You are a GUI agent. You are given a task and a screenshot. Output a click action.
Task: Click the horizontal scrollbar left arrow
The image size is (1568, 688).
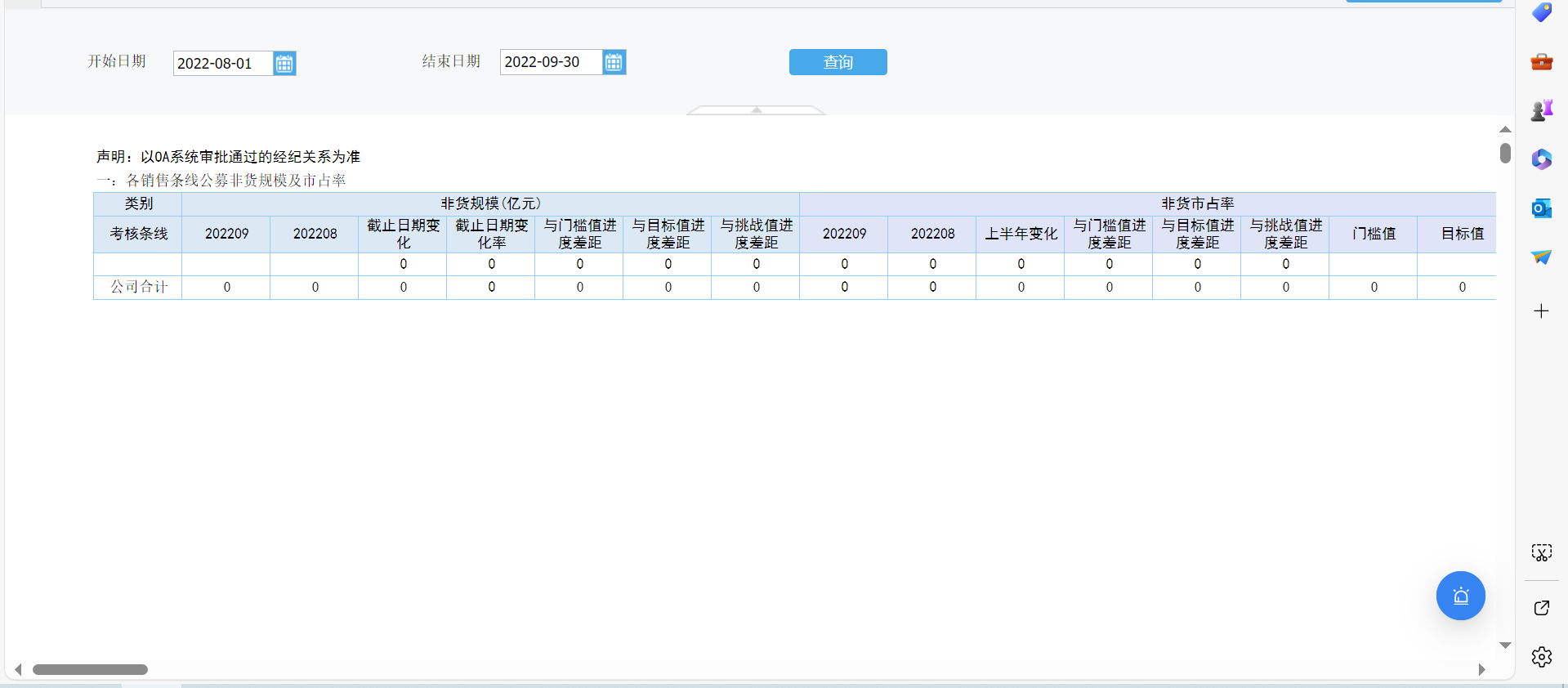pos(18,669)
